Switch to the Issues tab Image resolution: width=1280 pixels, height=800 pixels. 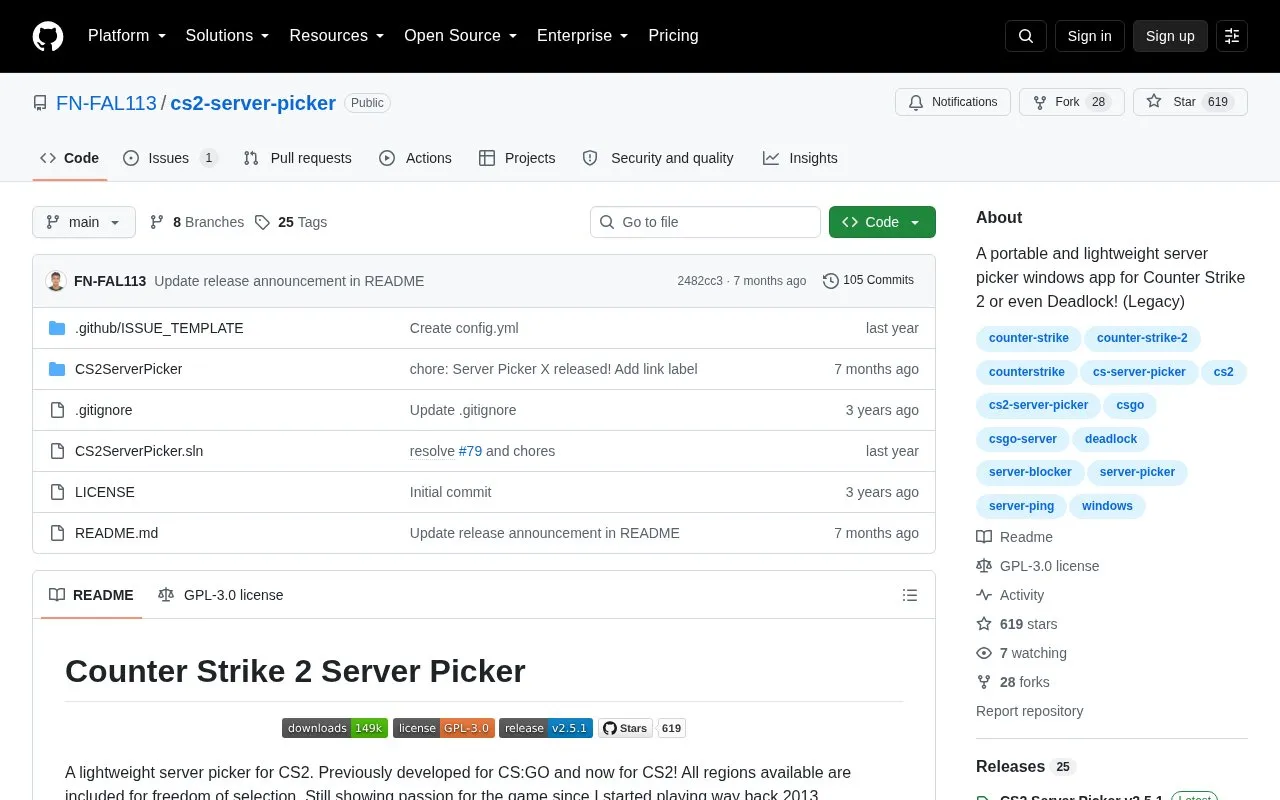pos(170,158)
